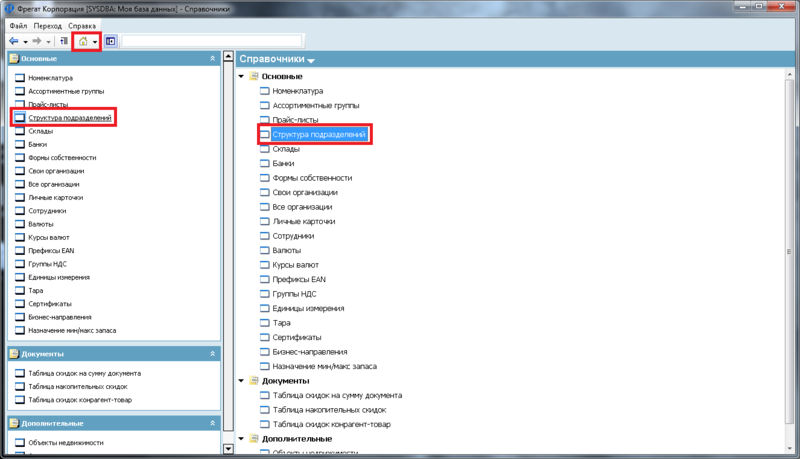Image resolution: width=800 pixels, height=459 pixels.
Task: Open Таблица накопительных скидок sidebar link
Action: click(x=78, y=387)
